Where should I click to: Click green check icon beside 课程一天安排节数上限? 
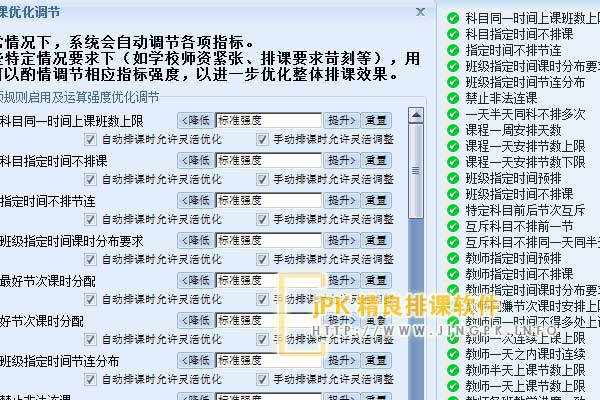[x=453, y=146]
